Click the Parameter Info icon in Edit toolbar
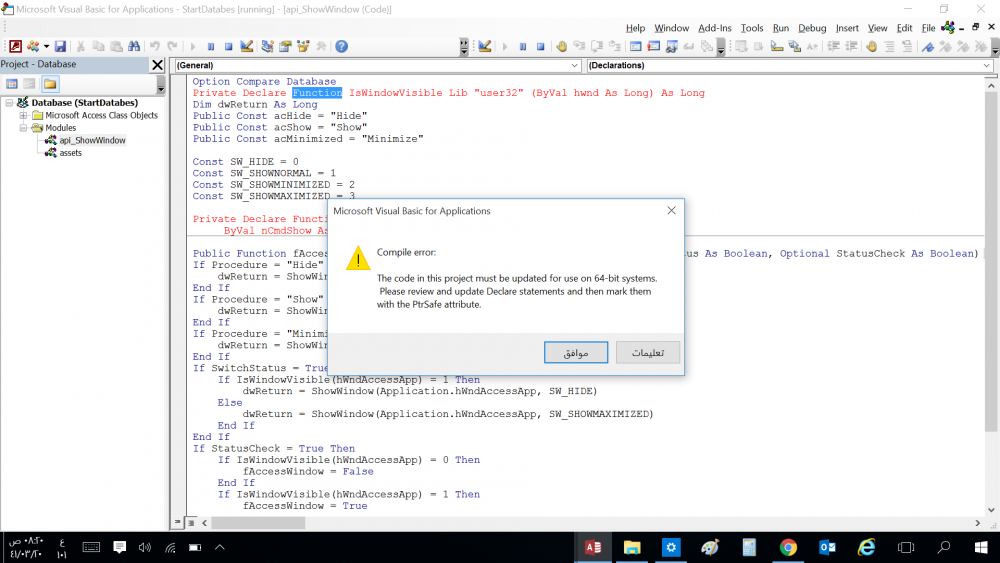Viewport: 1000px width, 563px height. coord(795,47)
